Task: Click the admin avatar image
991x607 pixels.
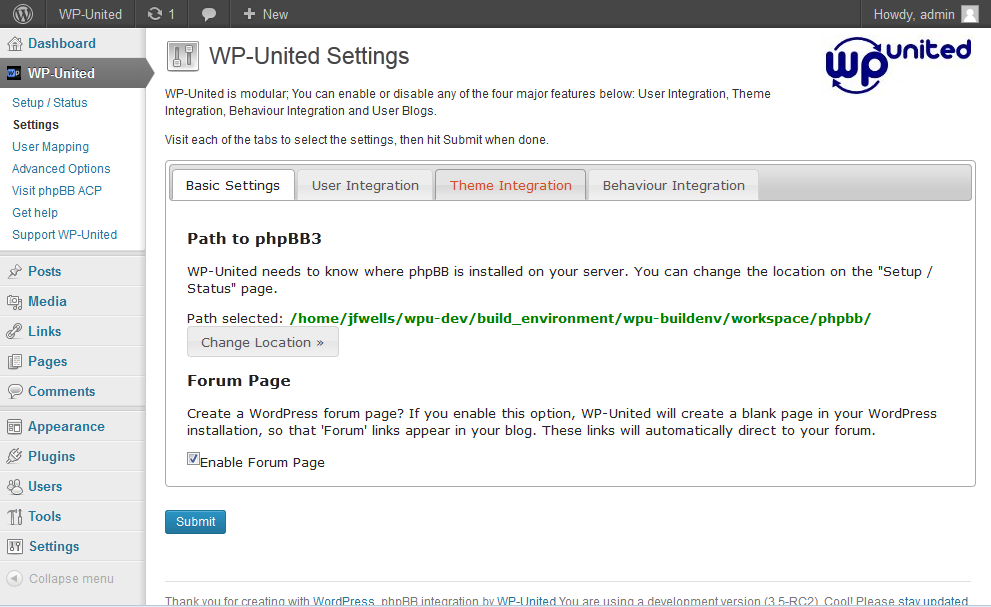Action: tap(970, 14)
